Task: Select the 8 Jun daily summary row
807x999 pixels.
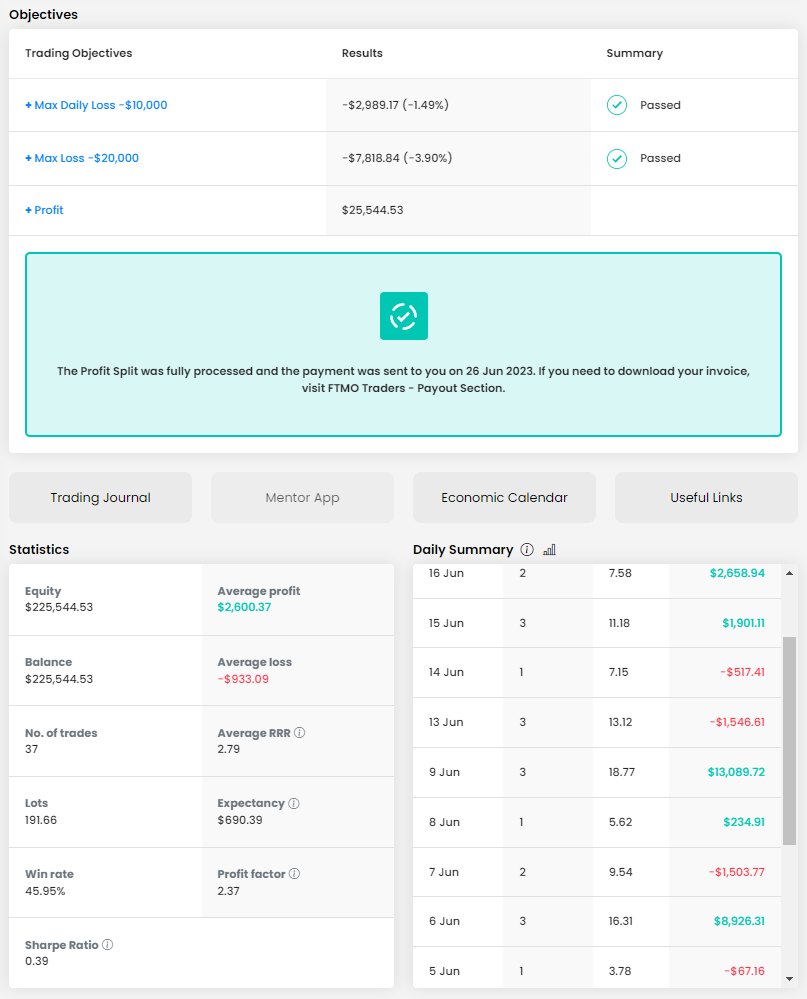Action: point(597,823)
